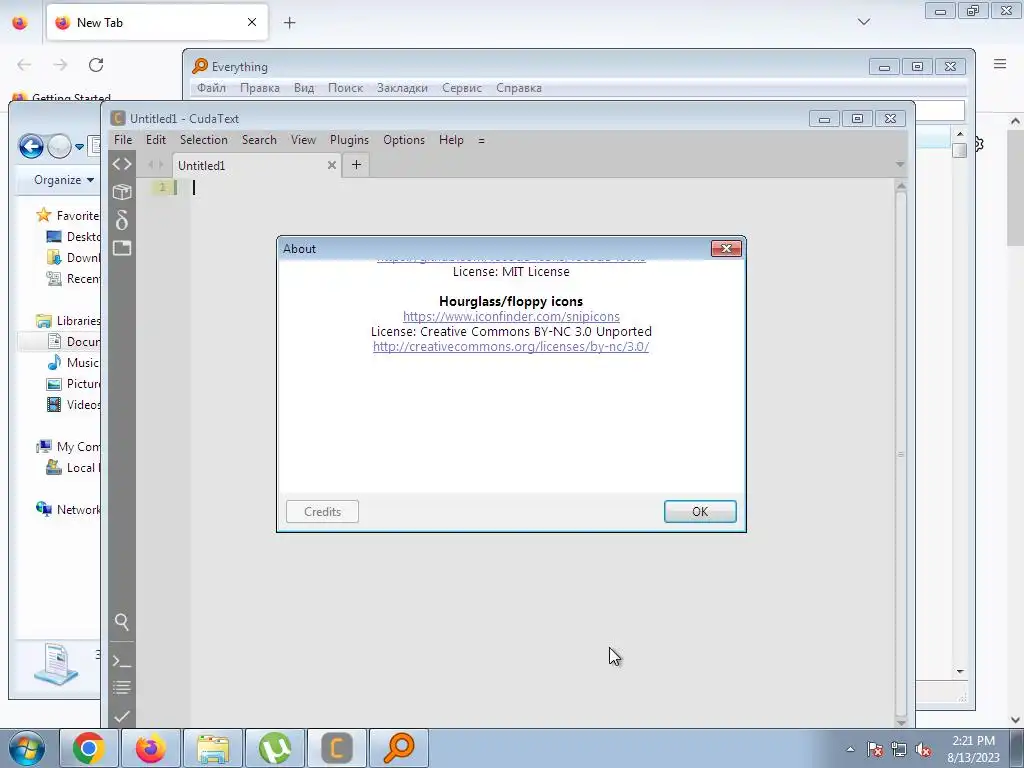The height and width of the screenshot is (768, 1024).
Task: Open Explorer history dropdown arrow
Action: pos(79,147)
